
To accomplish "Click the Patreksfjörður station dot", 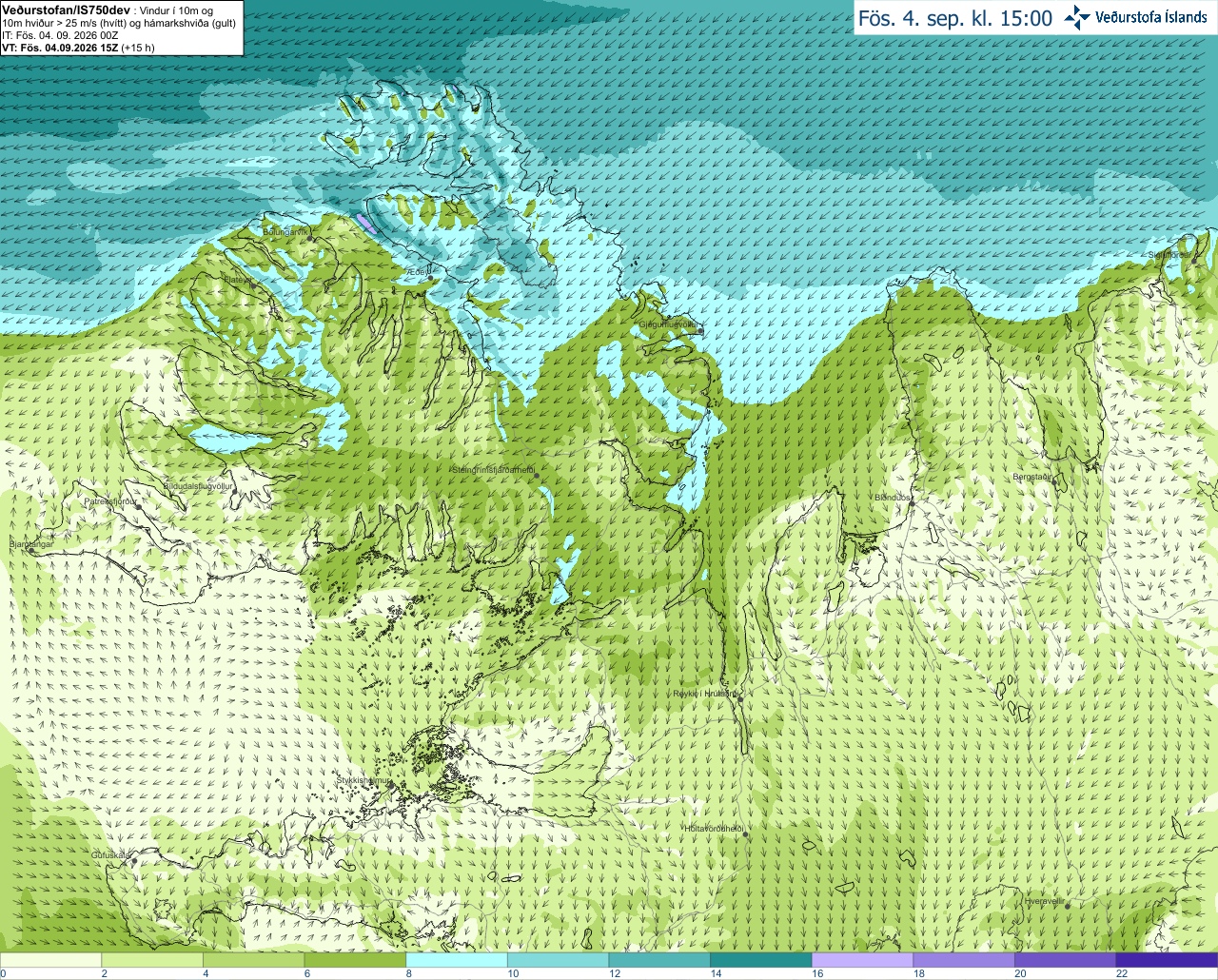I will (x=139, y=506).
